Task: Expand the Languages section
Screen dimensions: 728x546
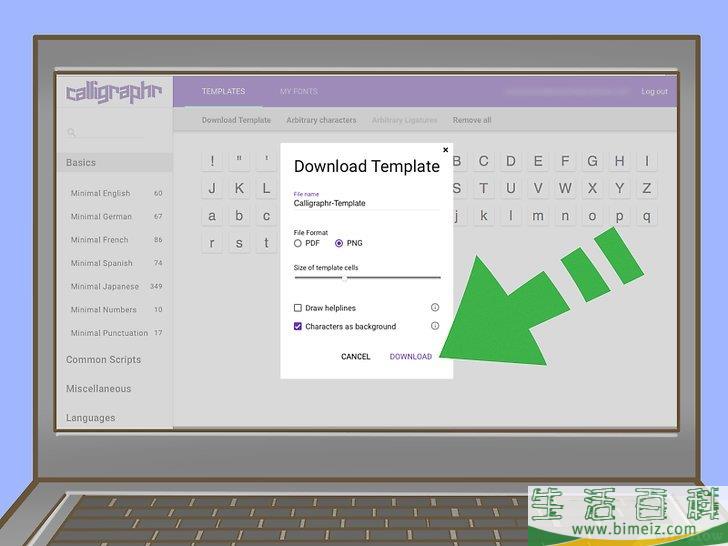Action: pos(91,418)
